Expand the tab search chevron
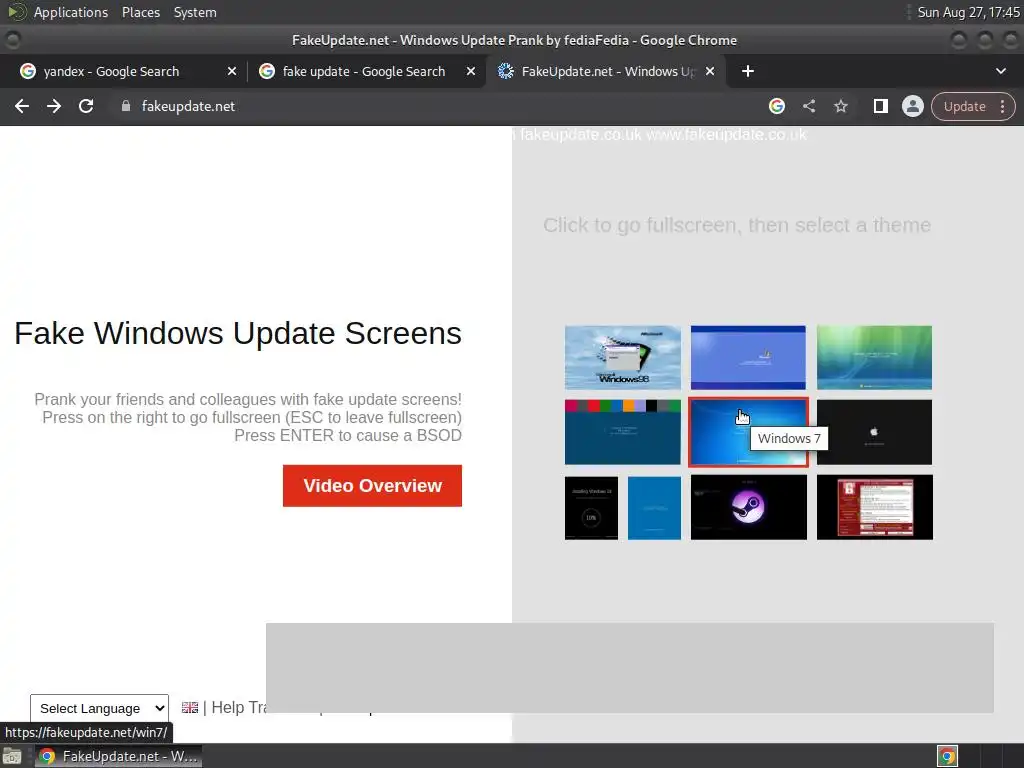1024x768 pixels. point(1000,71)
